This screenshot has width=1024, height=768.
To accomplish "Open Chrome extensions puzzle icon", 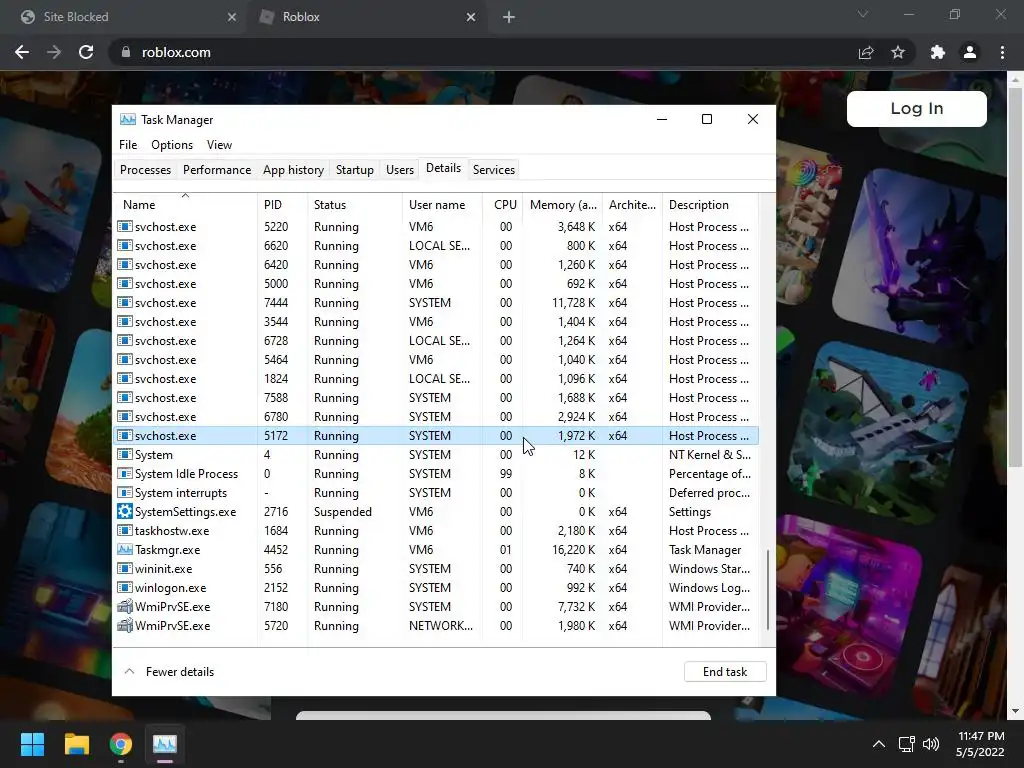I will point(938,52).
